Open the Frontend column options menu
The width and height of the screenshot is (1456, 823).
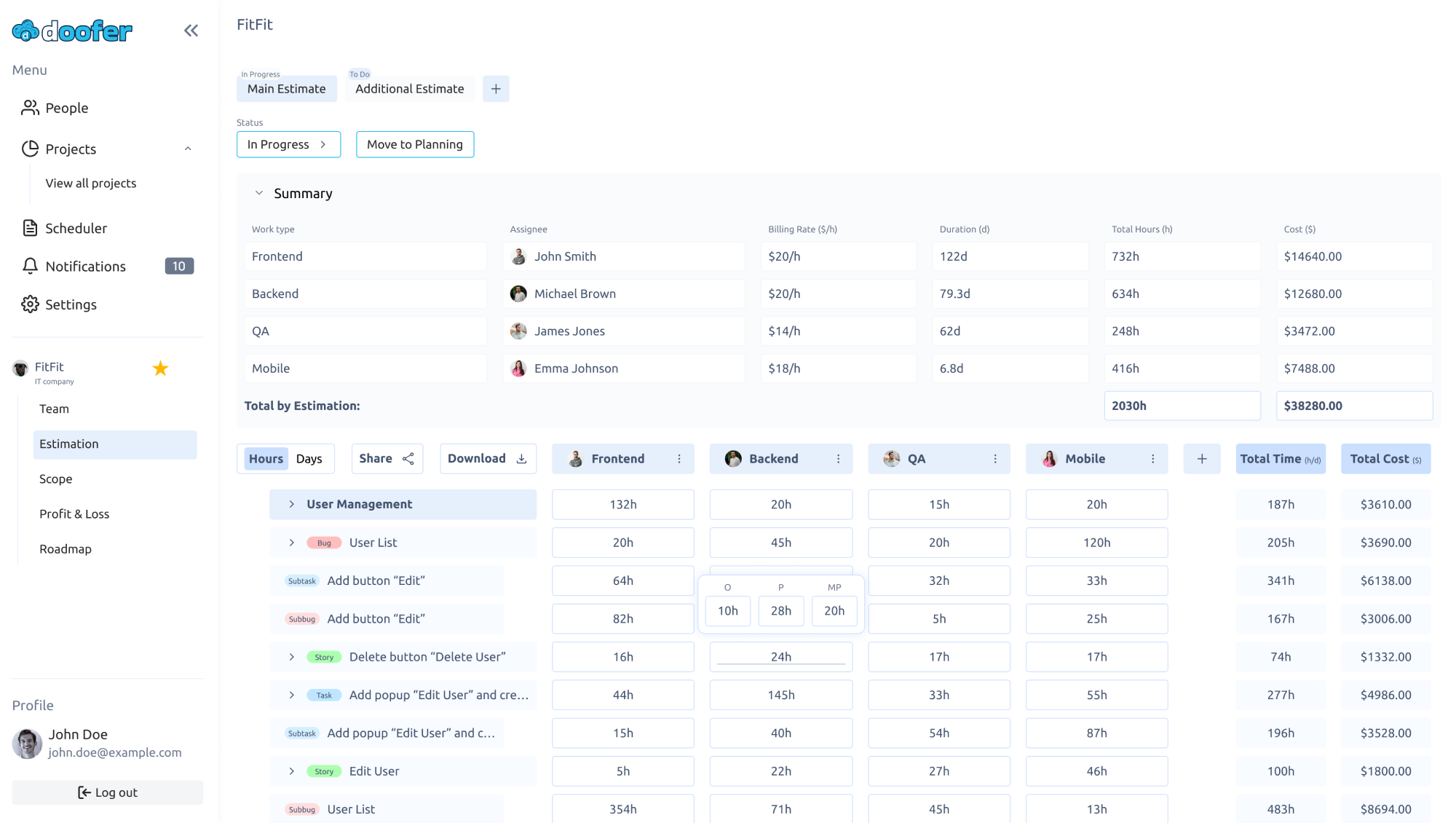679,458
